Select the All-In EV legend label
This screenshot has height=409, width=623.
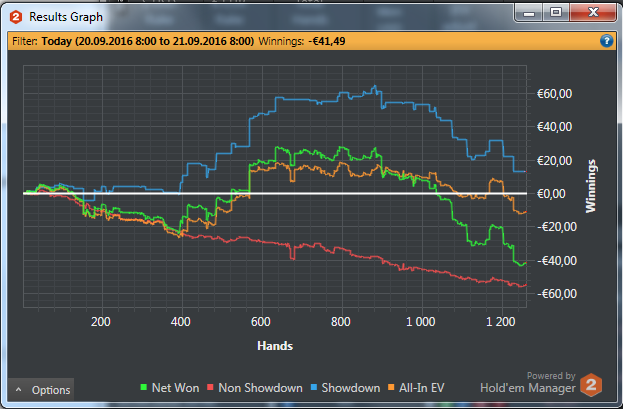tap(422, 388)
